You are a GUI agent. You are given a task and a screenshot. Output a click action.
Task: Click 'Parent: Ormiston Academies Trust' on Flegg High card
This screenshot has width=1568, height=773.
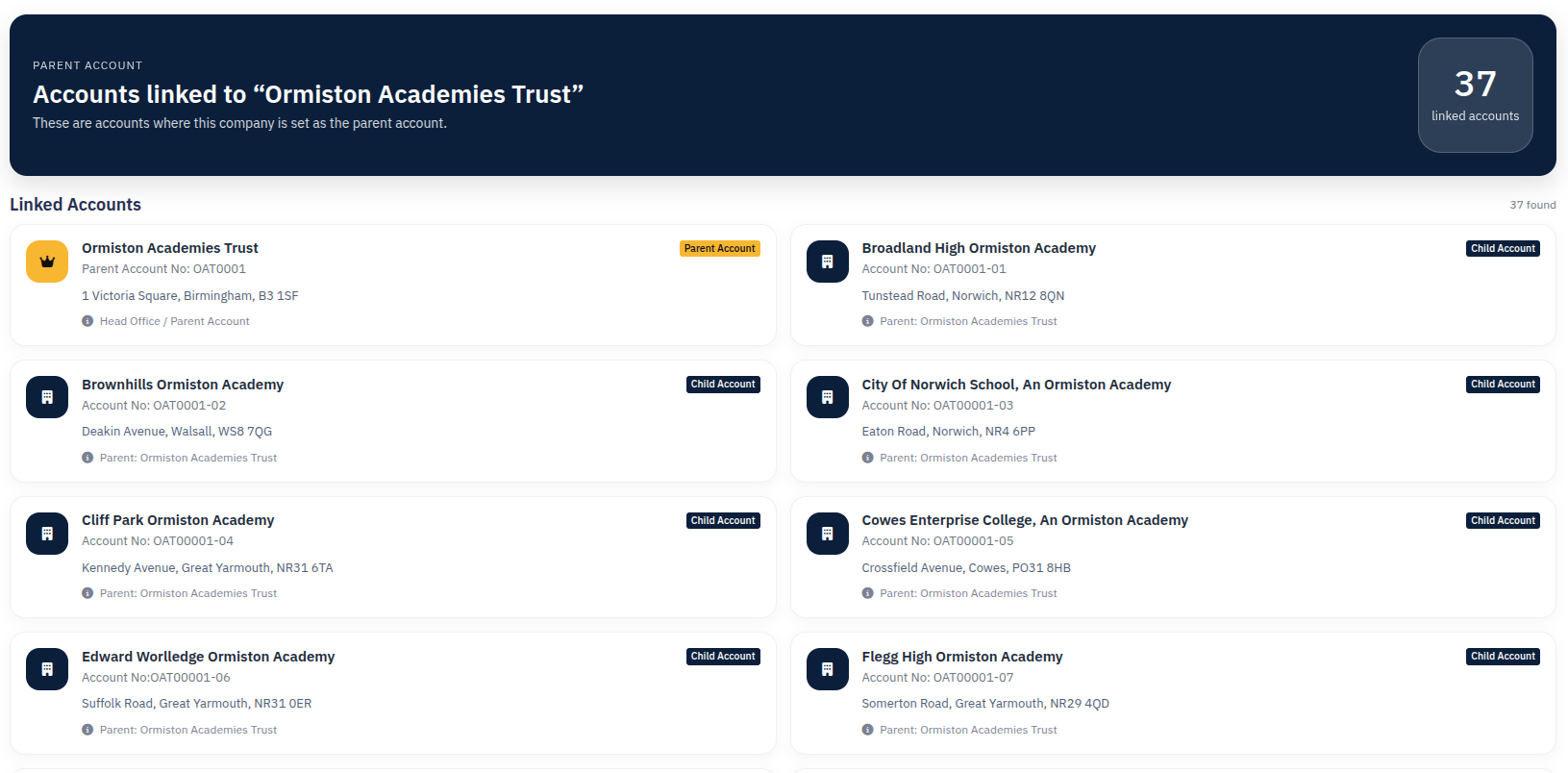coord(968,730)
